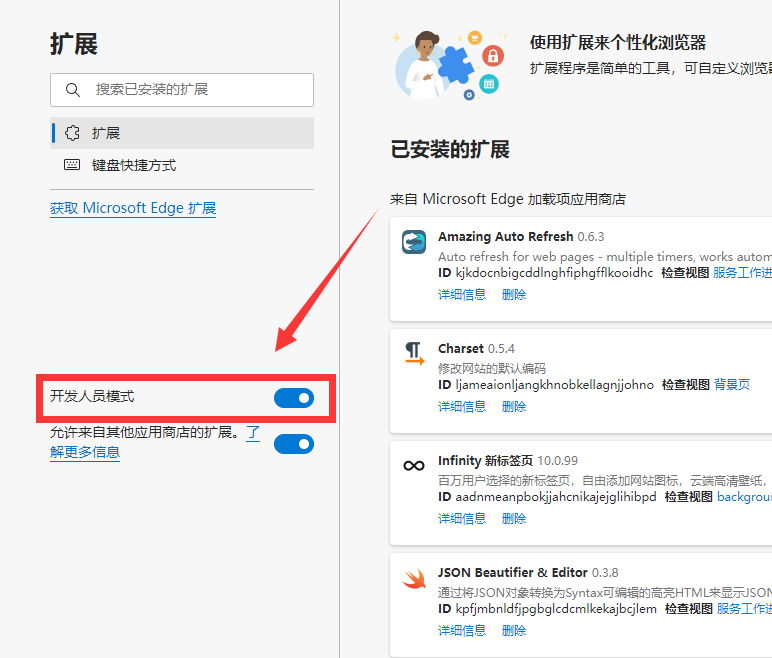Click the 扩展 page title heading
This screenshot has width=772, height=658.
(x=74, y=44)
